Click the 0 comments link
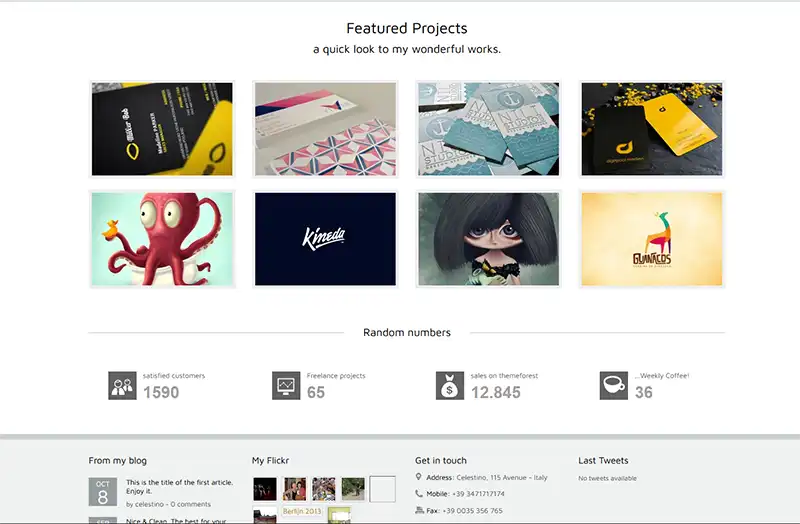800x524 pixels. point(190,504)
